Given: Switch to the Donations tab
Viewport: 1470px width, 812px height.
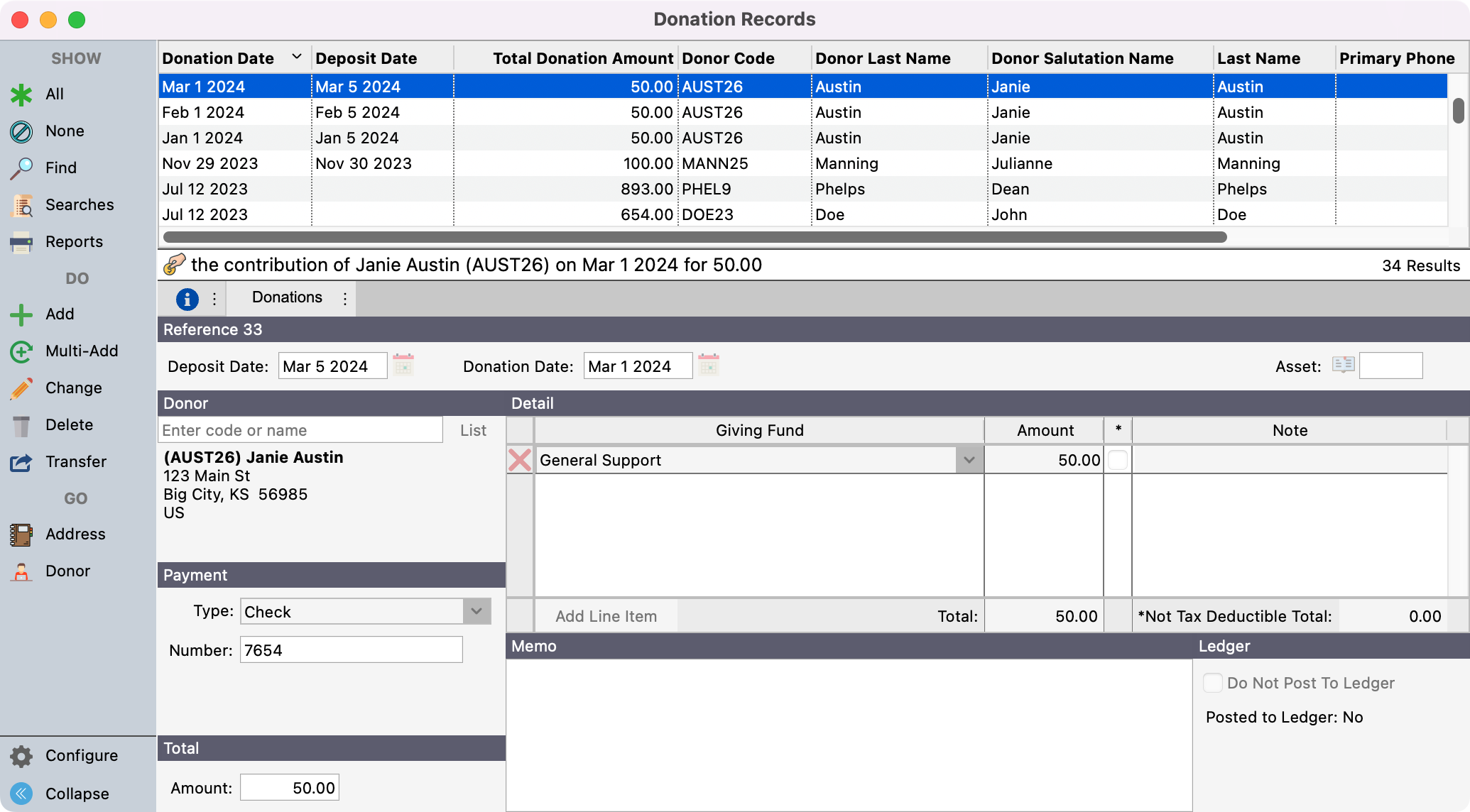Looking at the screenshot, I should click(287, 297).
